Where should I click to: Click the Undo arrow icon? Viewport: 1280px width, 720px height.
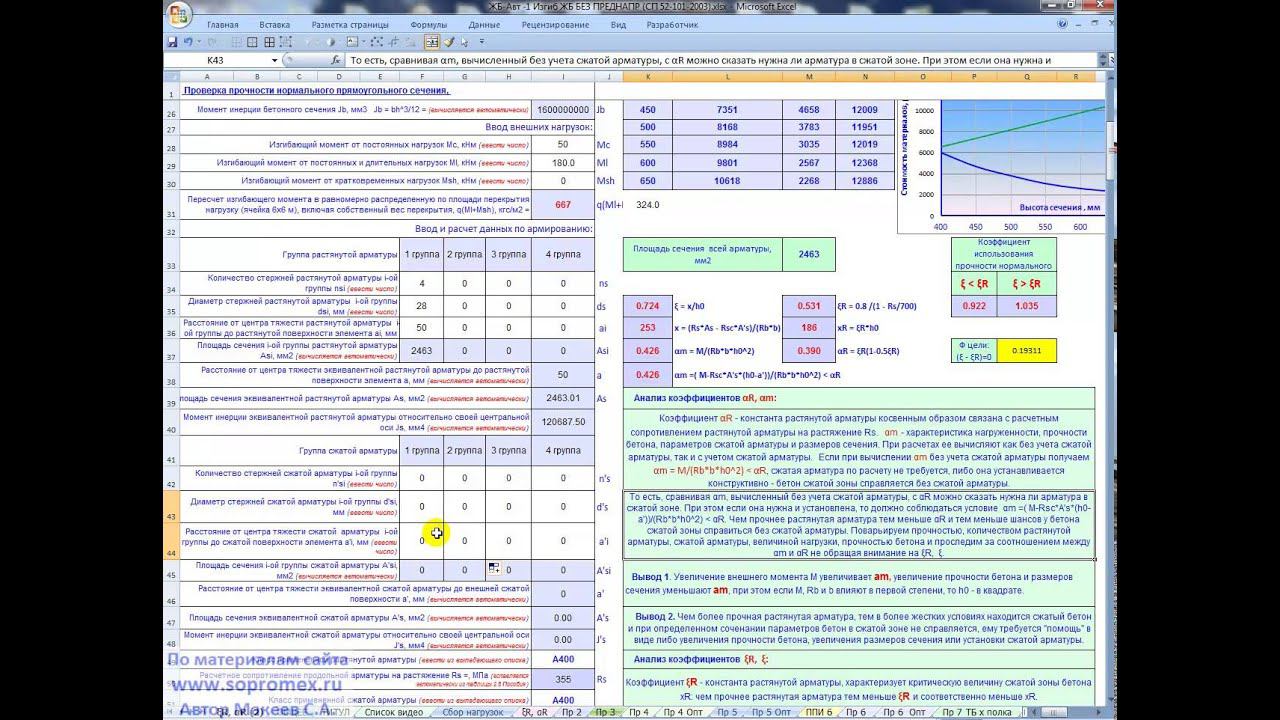[x=188, y=42]
